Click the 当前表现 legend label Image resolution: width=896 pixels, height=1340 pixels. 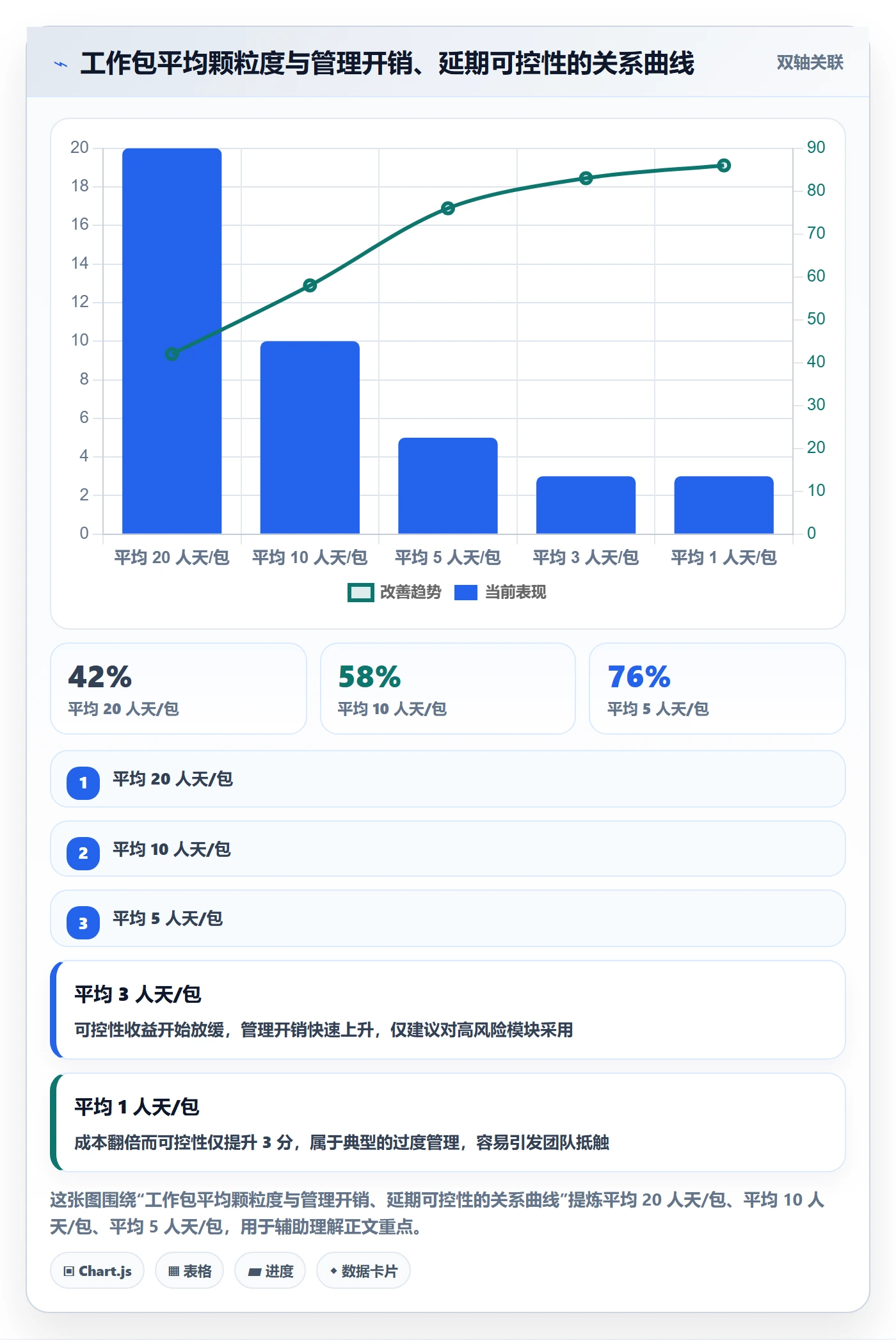coord(515,593)
